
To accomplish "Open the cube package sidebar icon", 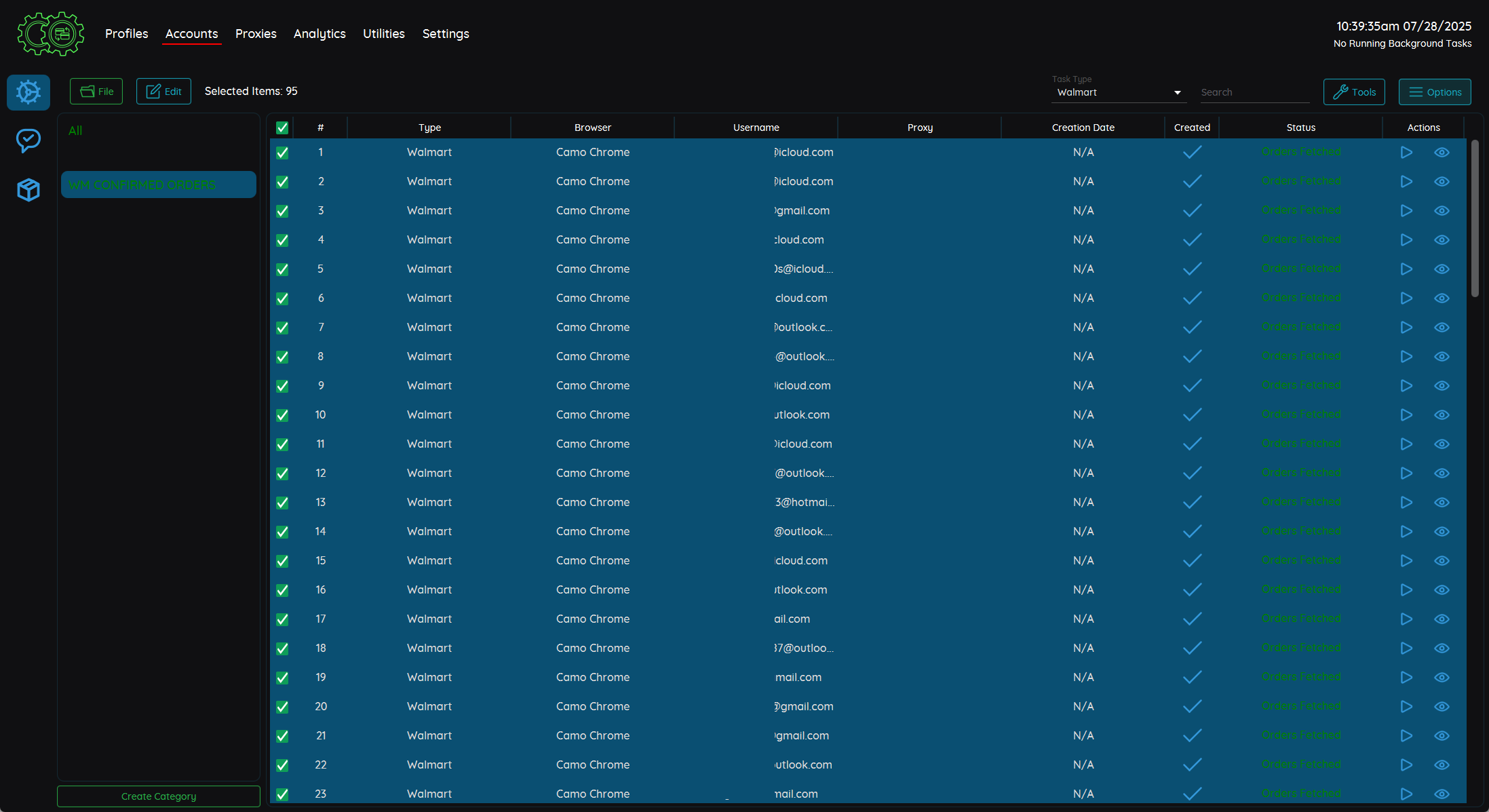I will pyautogui.click(x=28, y=190).
